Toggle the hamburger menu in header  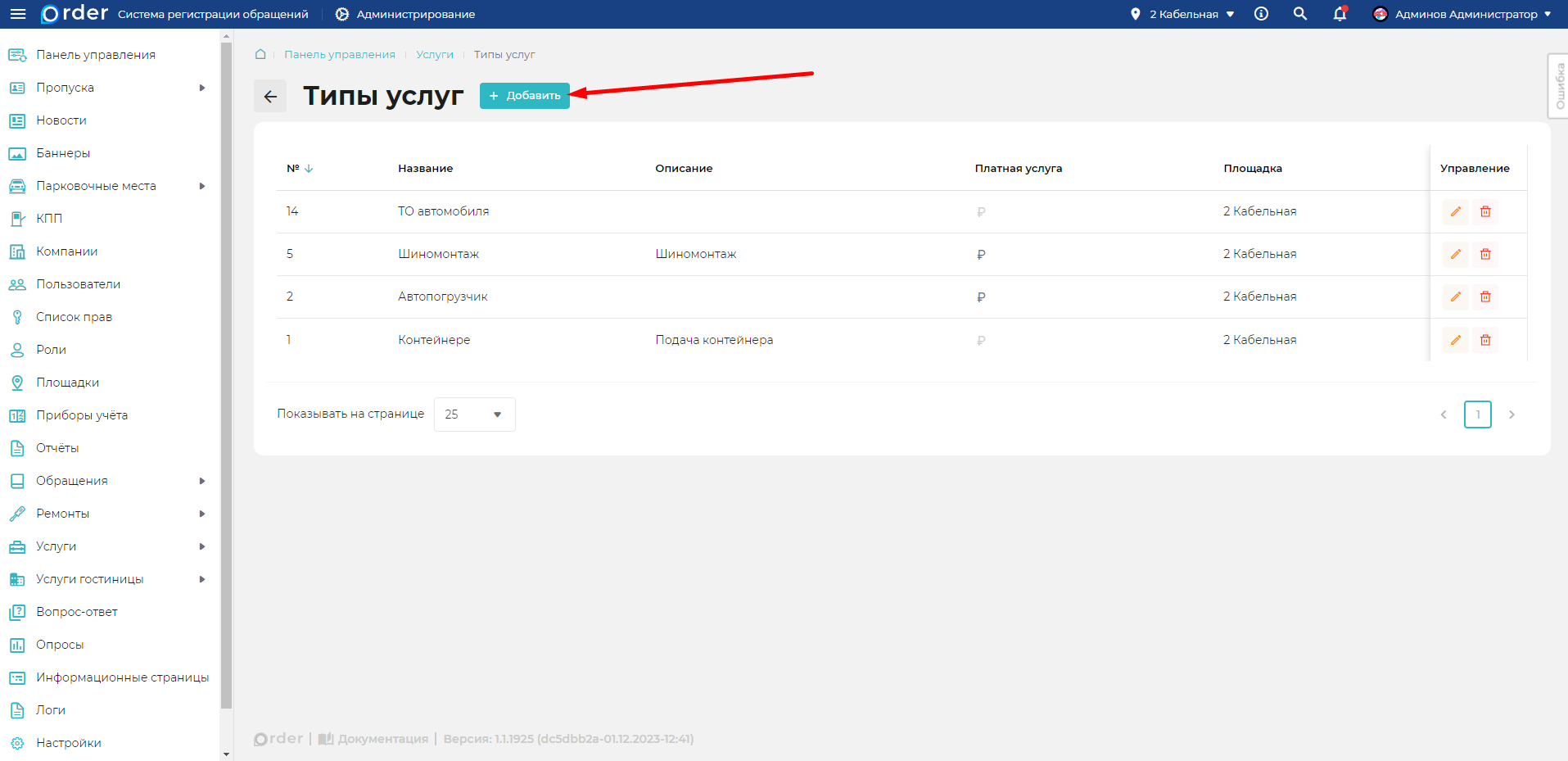click(x=18, y=14)
